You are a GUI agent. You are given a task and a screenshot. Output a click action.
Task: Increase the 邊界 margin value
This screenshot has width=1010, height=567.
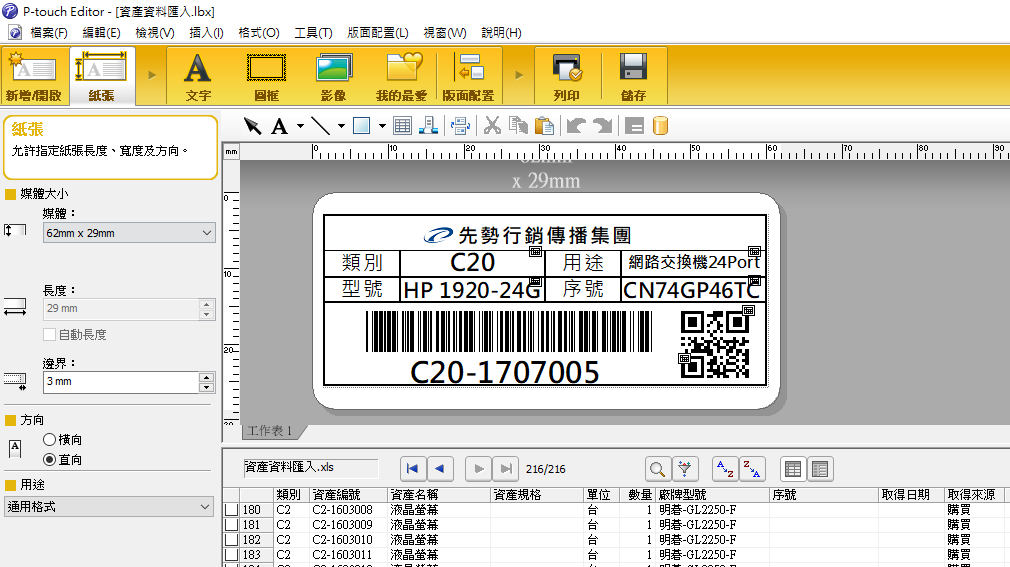(x=206, y=377)
